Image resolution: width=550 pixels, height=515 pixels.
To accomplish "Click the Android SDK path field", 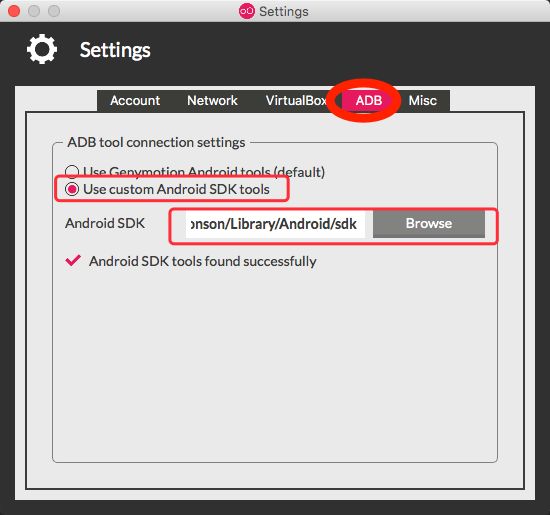I will click(x=275, y=224).
